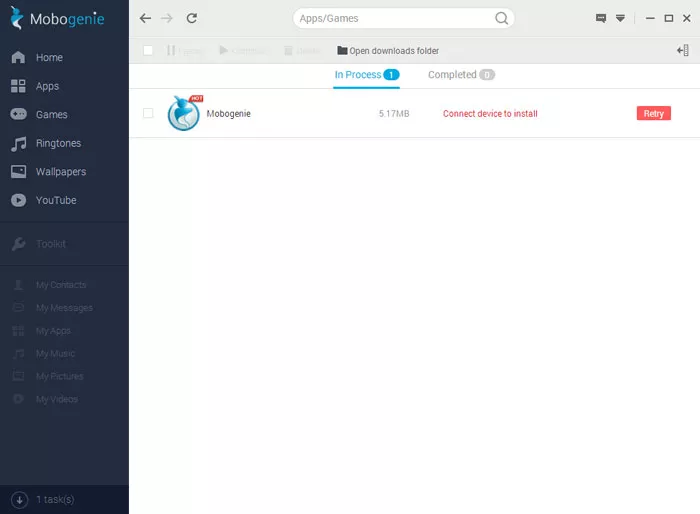Switch to the In Process tab

[x=367, y=75]
